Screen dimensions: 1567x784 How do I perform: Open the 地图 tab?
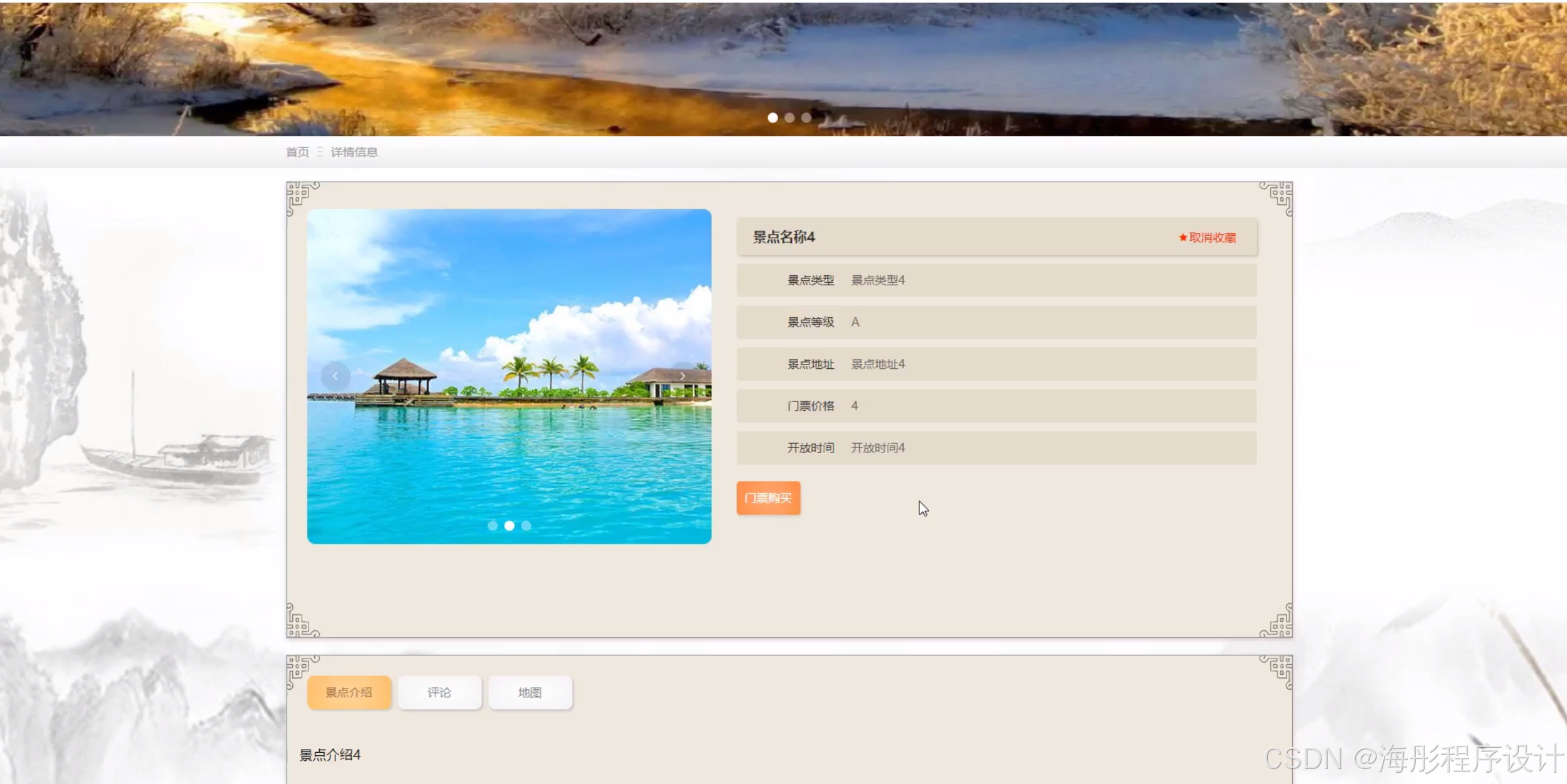click(x=530, y=692)
